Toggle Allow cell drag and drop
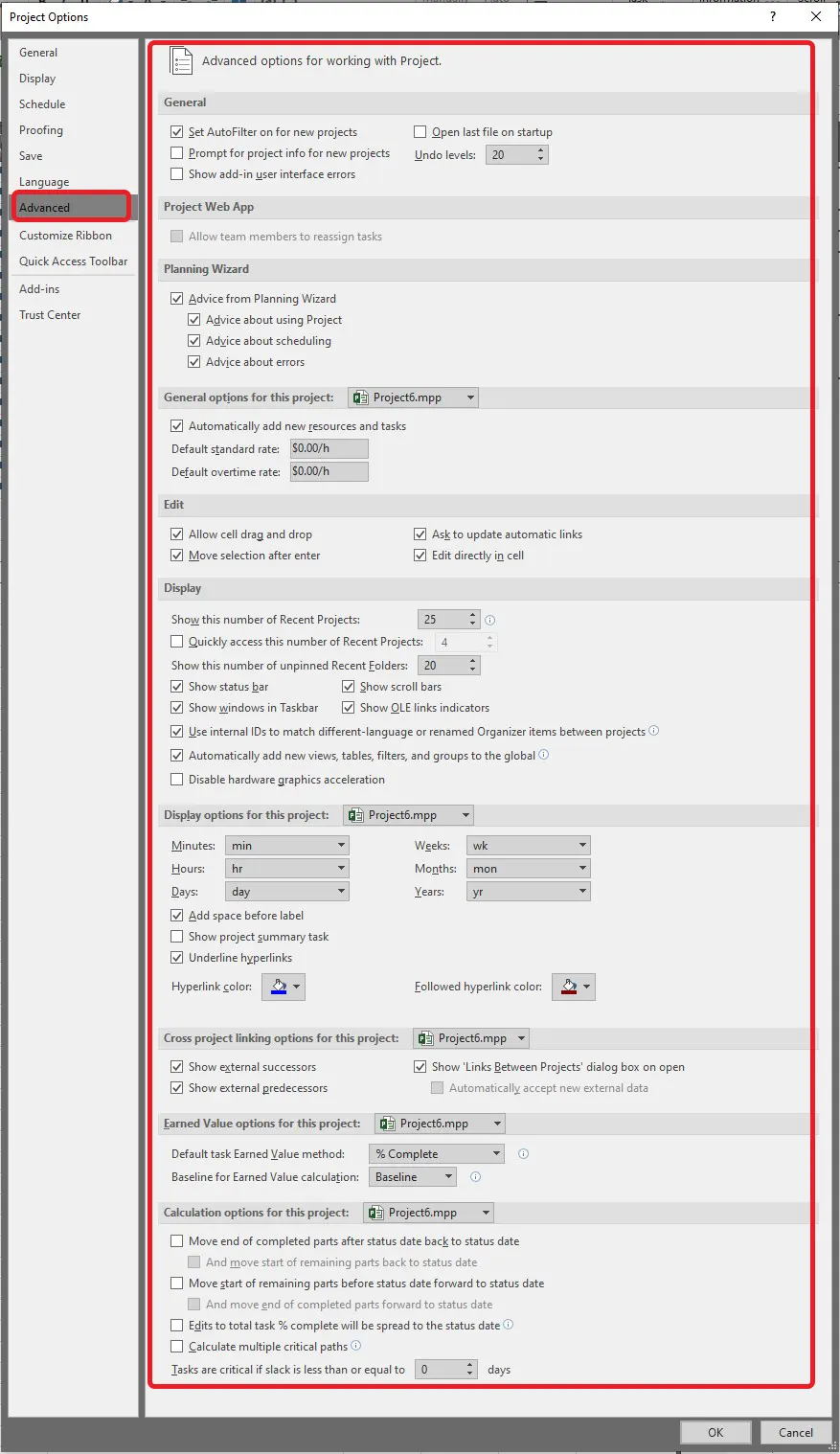Viewport: 840px width, 1454px height. pos(176,534)
